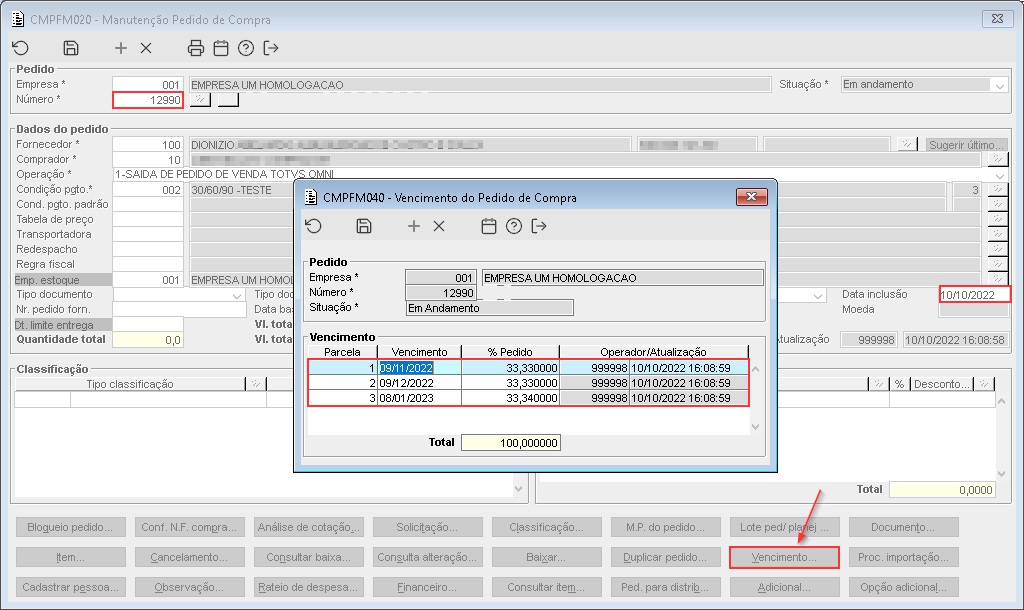Click X delete icon in Vencimento dialog
The height and width of the screenshot is (610, 1024).
coord(439,226)
